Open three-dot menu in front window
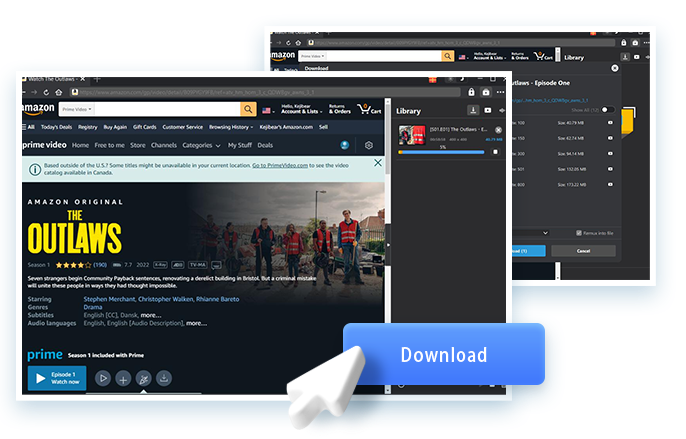This screenshot has height=439, width=686. (500, 92)
